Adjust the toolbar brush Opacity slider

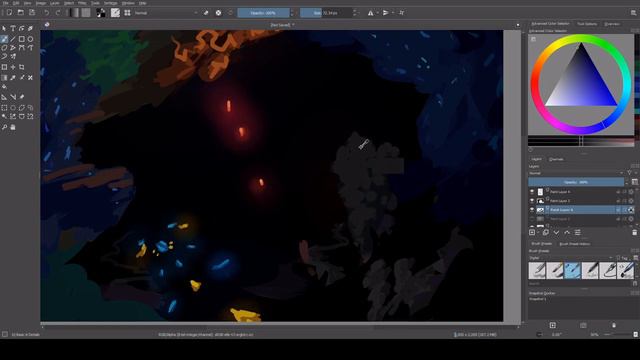point(263,13)
